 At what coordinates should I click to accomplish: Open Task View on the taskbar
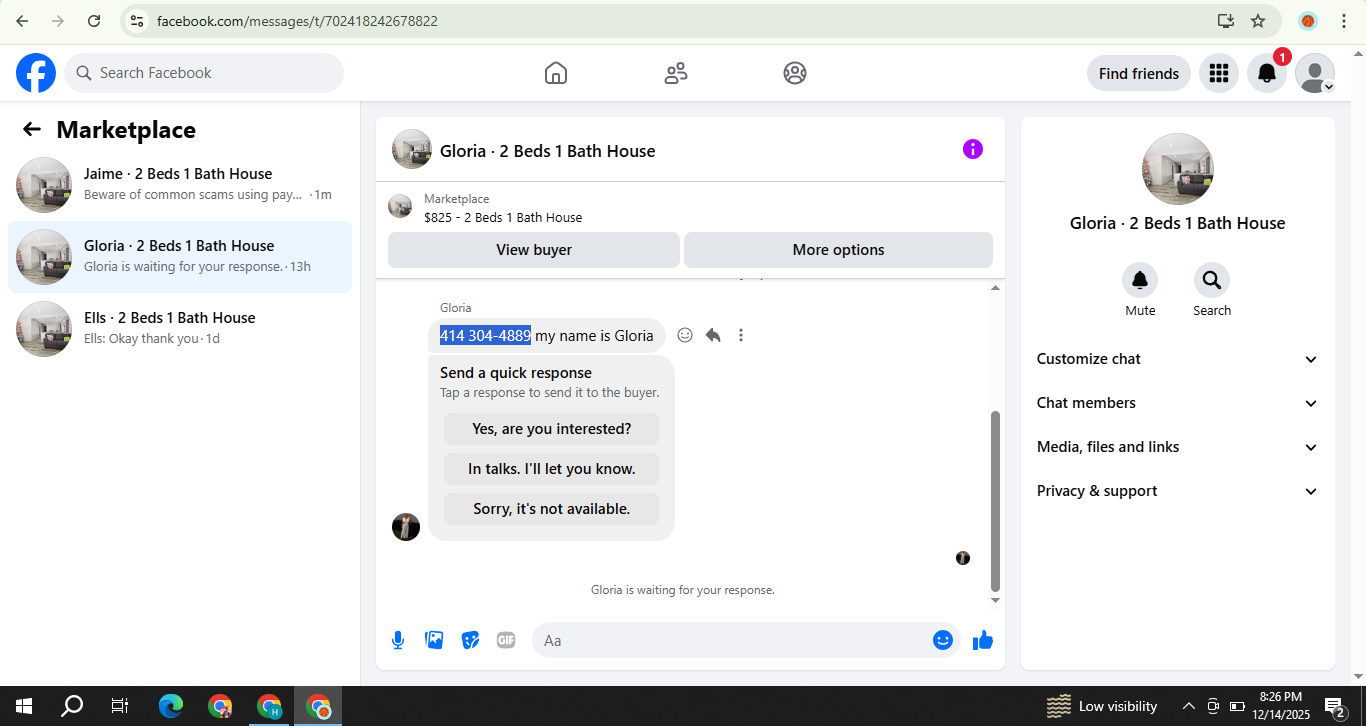tap(120, 706)
